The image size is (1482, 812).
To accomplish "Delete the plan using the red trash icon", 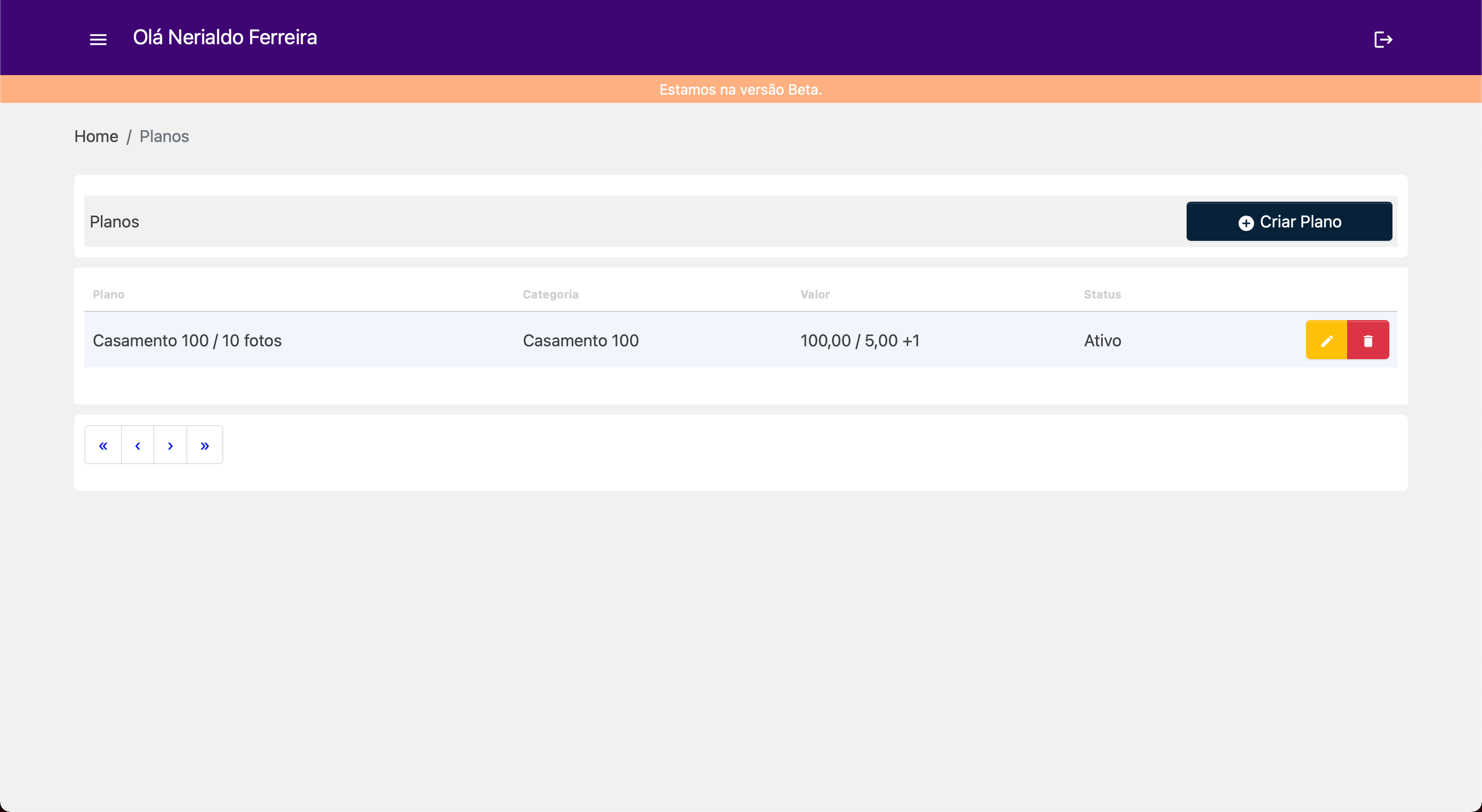I will point(1368,341).
